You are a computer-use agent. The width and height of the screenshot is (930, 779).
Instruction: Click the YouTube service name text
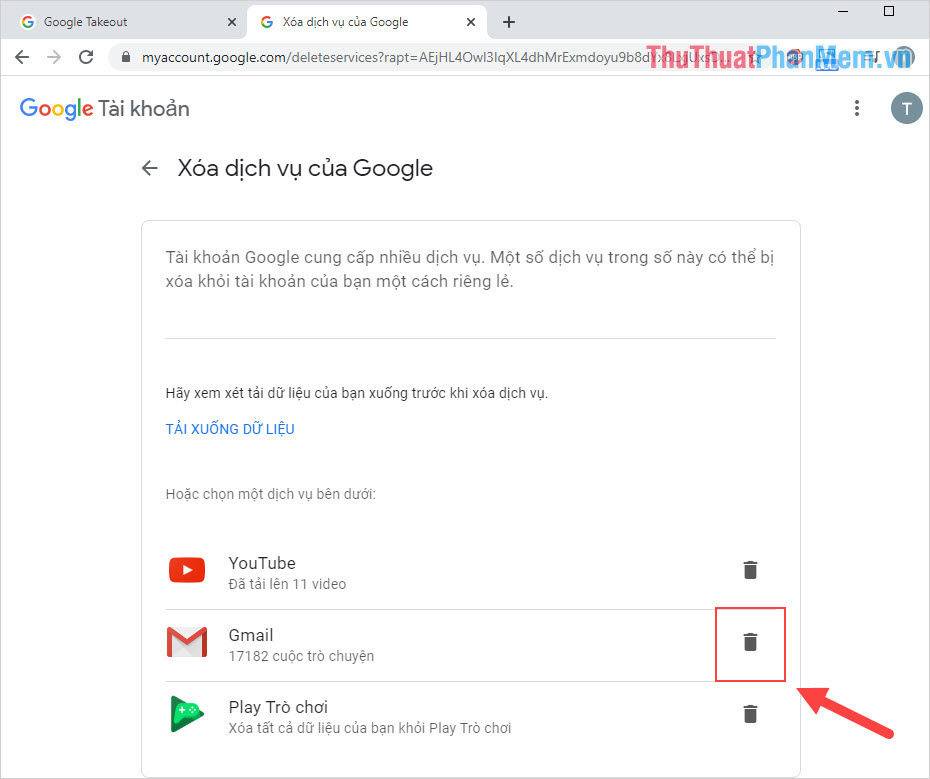tap(262, 563)
